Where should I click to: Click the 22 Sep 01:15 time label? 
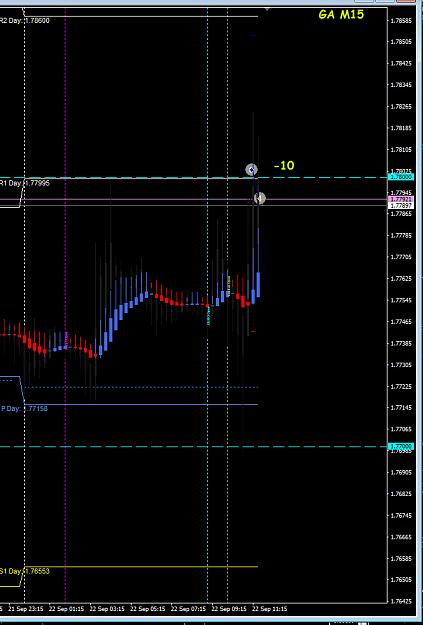(69, 609)
